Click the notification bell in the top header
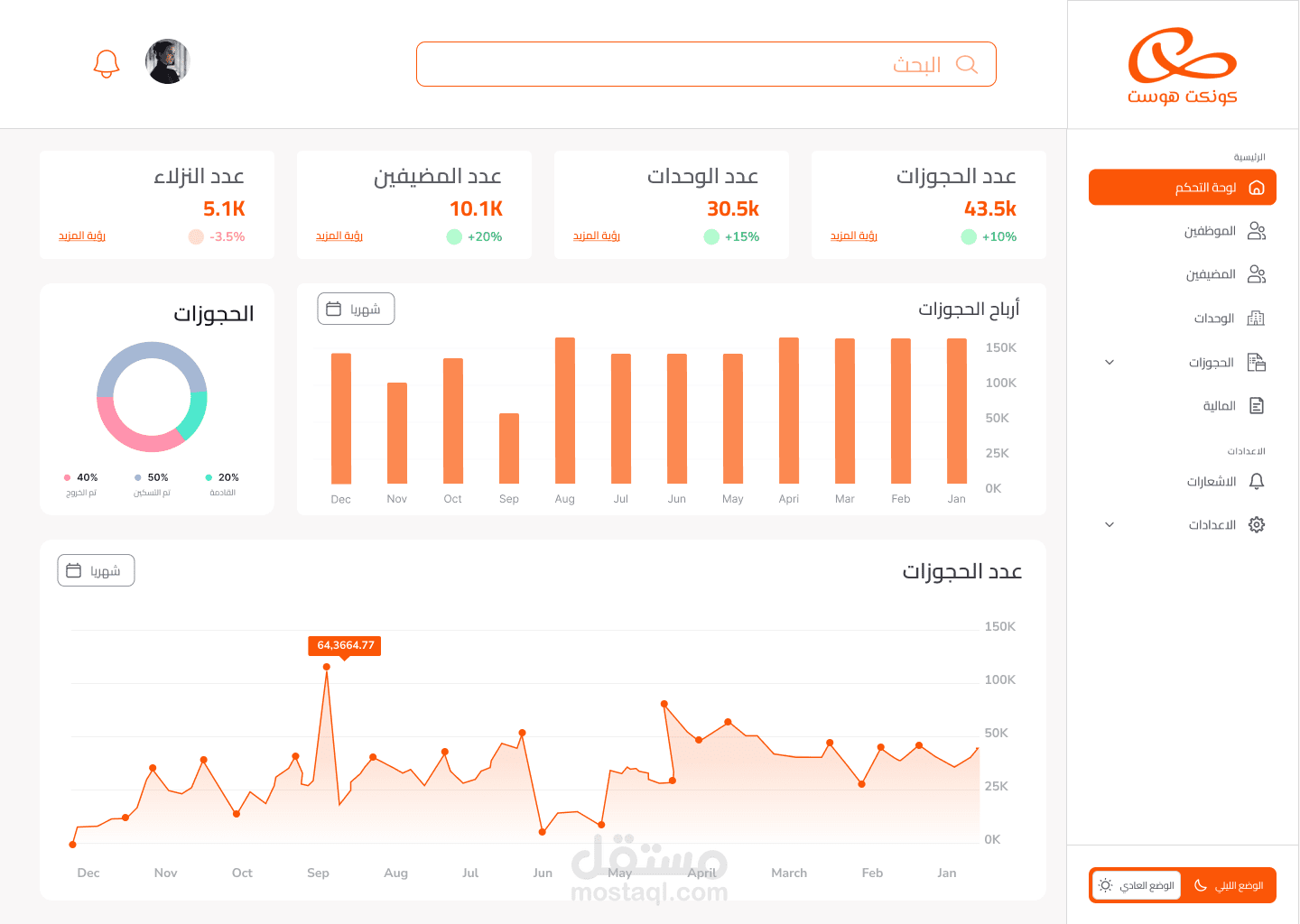This screenshot has width=1300, height=924. tap(107, 62)
